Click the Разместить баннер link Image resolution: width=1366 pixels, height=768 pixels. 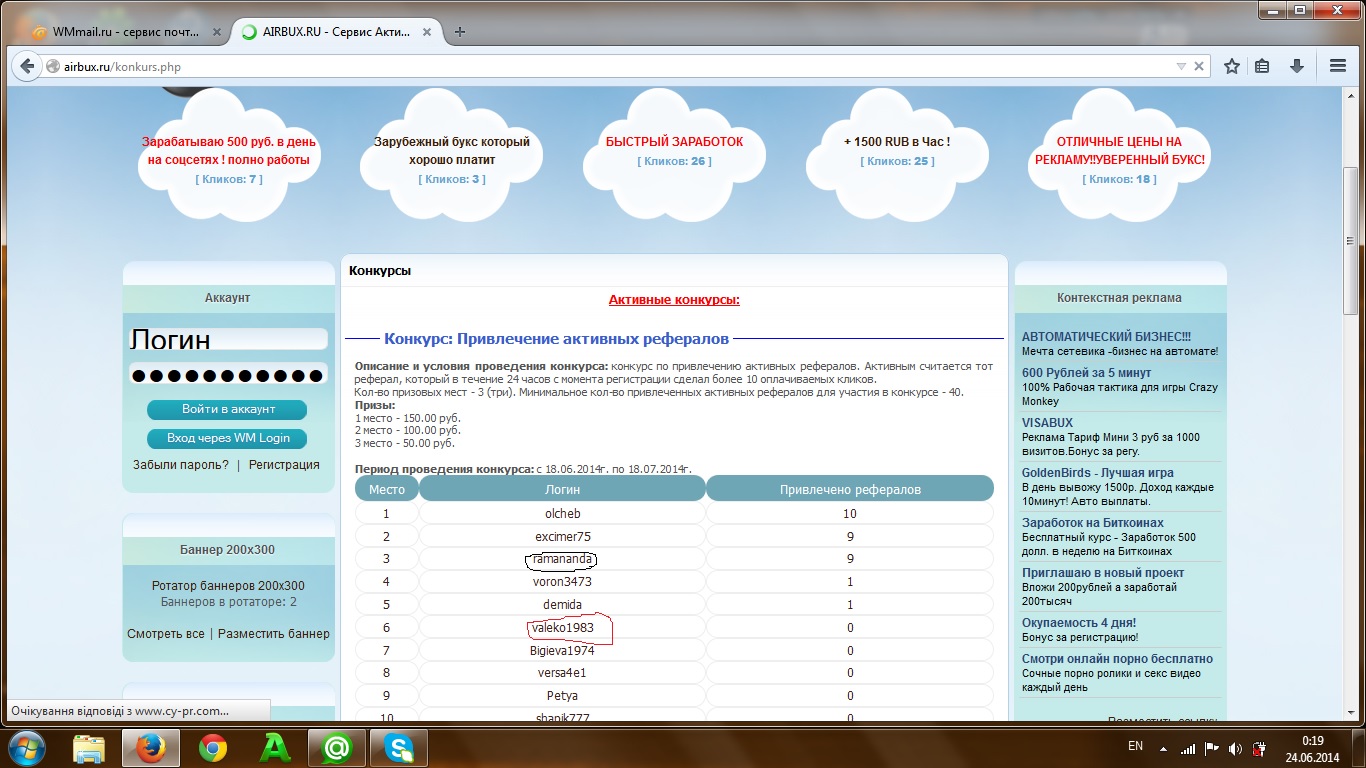click(x=274, y=634)
